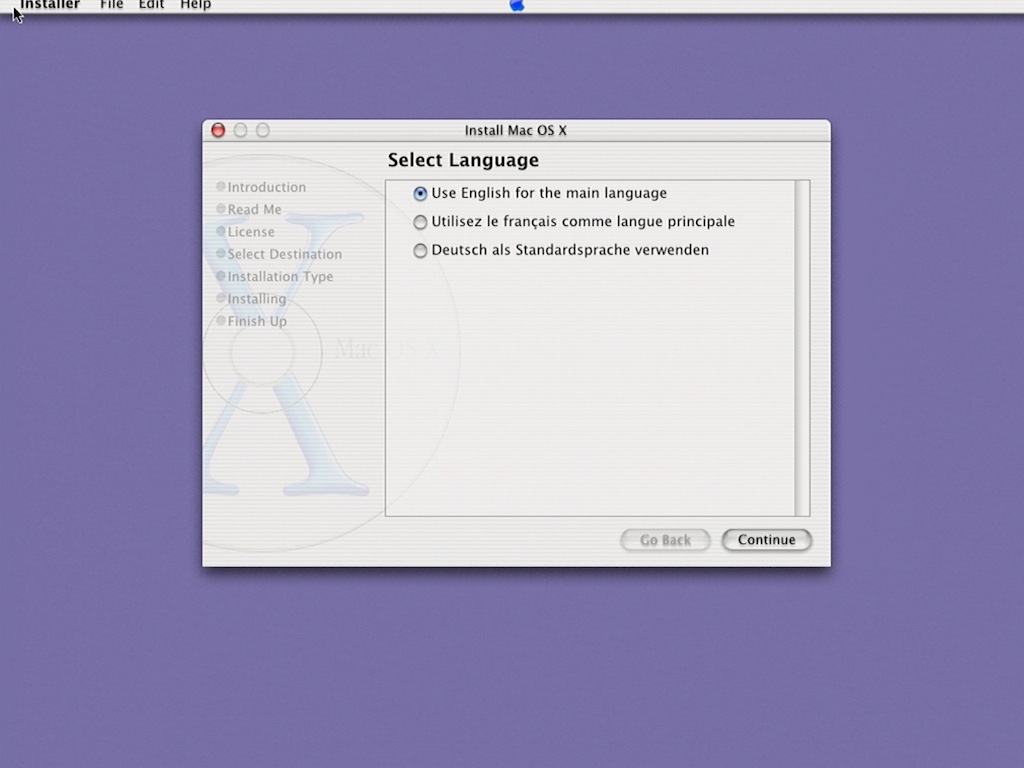Click the Install Mac OS X title text
This screenshot has width=1024, height=768.
pyautogui.click(x=515, y=131)
